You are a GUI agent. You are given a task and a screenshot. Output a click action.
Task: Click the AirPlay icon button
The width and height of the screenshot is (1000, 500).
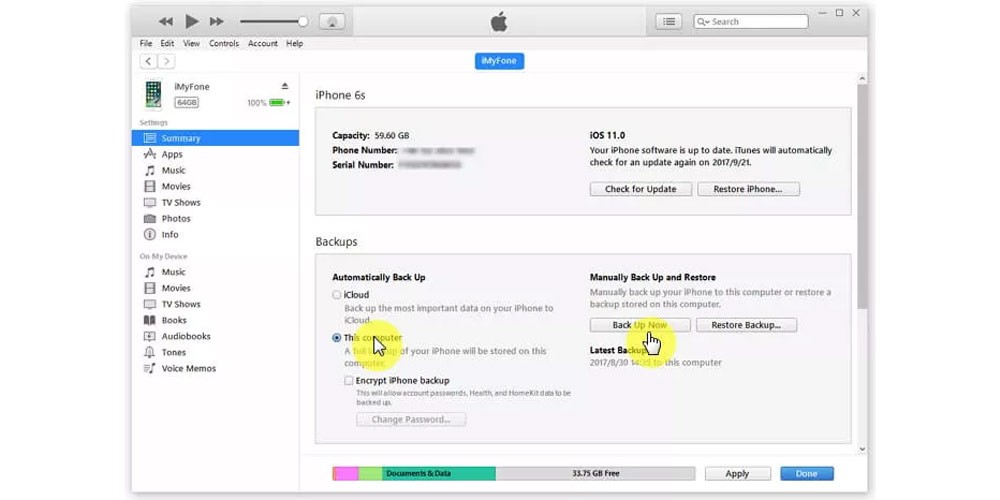[332, 22]
